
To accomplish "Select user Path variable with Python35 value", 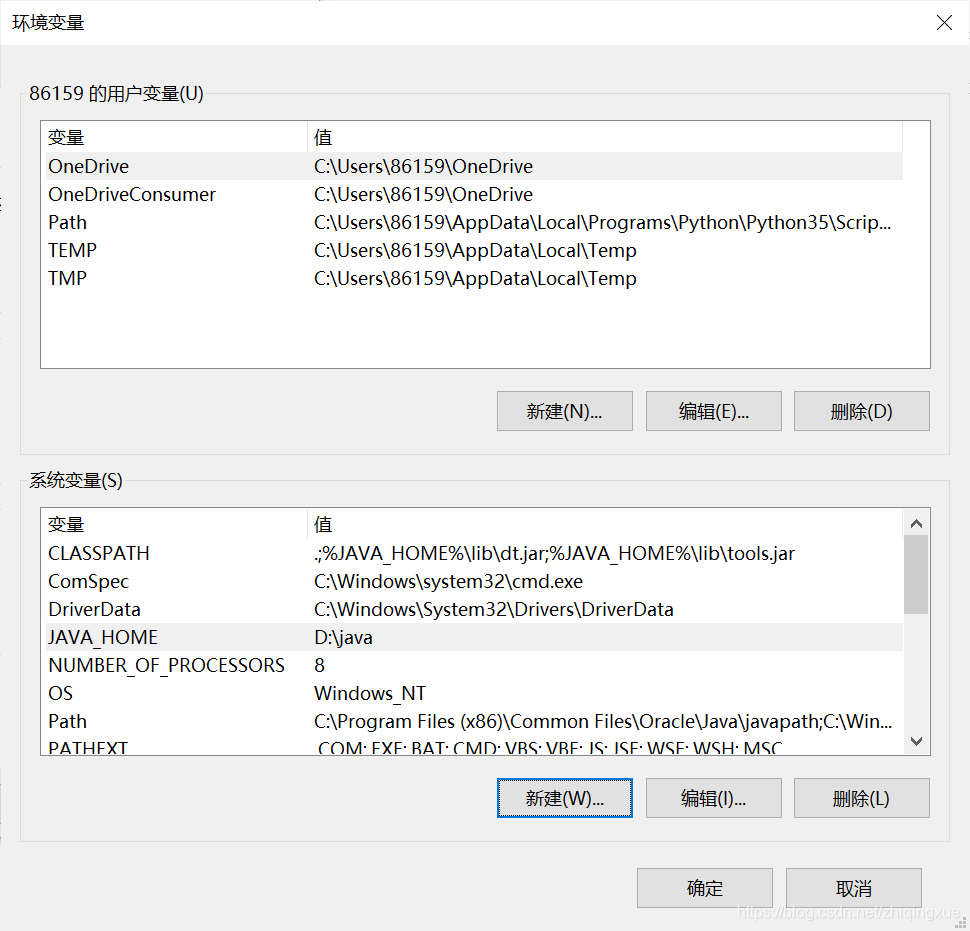I will 474,222.
